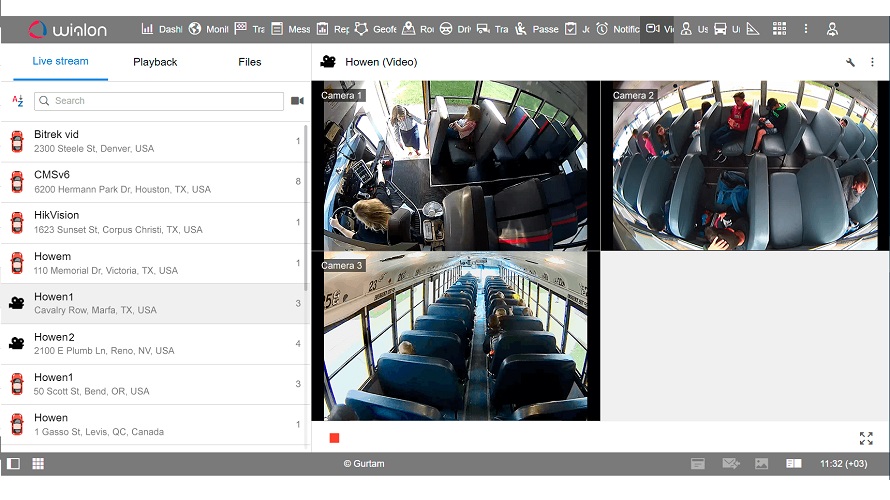Open the user account icon
The height and width of the screenshot is (500, 890).
[832, 29]
